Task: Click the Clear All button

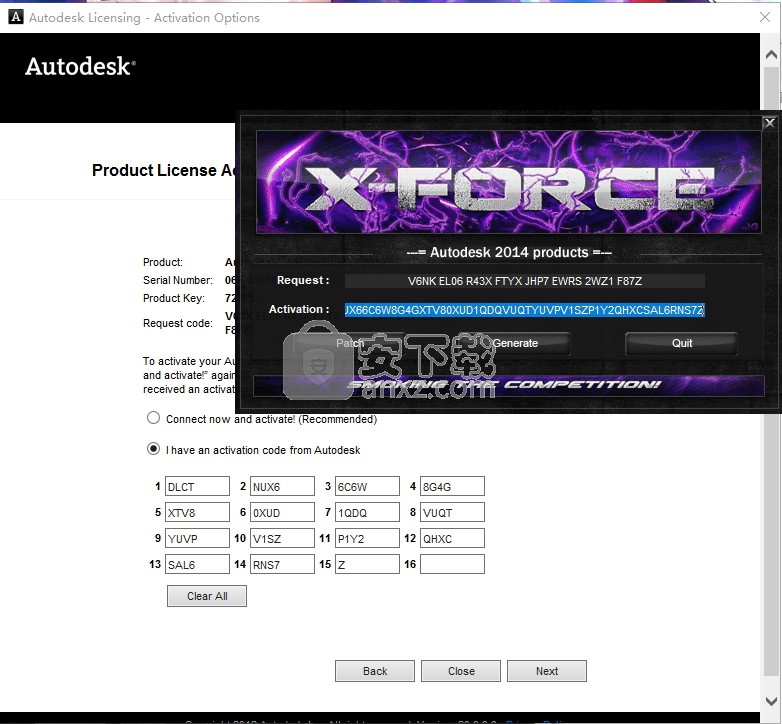Action: click(x=207, y=596)
